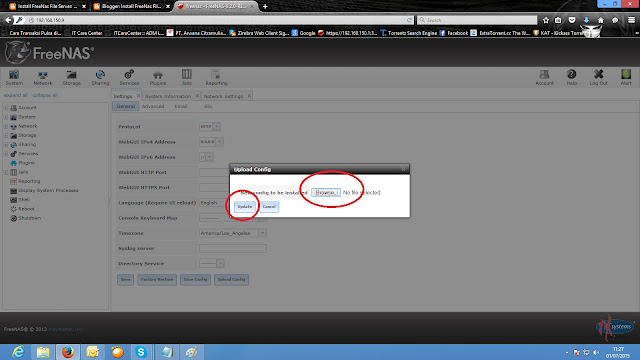Click Firefox back navigation arrow

(8, 20)
